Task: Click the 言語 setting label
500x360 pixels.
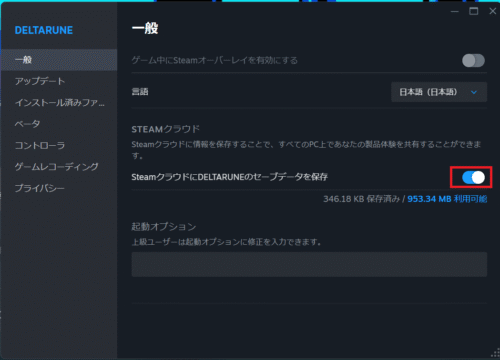Action: (x=140, y=92)
